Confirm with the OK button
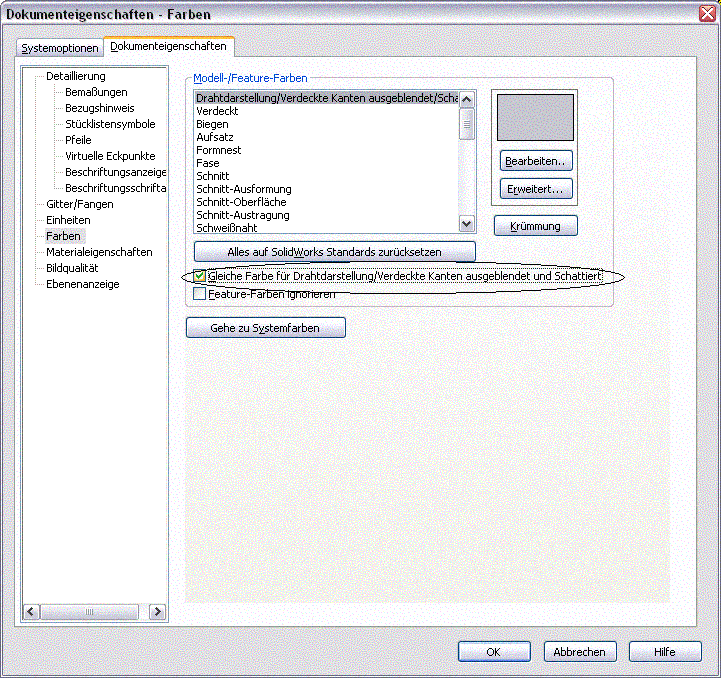Image resolution: width=721 pixels, height=678 pixels. pos(494,652)
